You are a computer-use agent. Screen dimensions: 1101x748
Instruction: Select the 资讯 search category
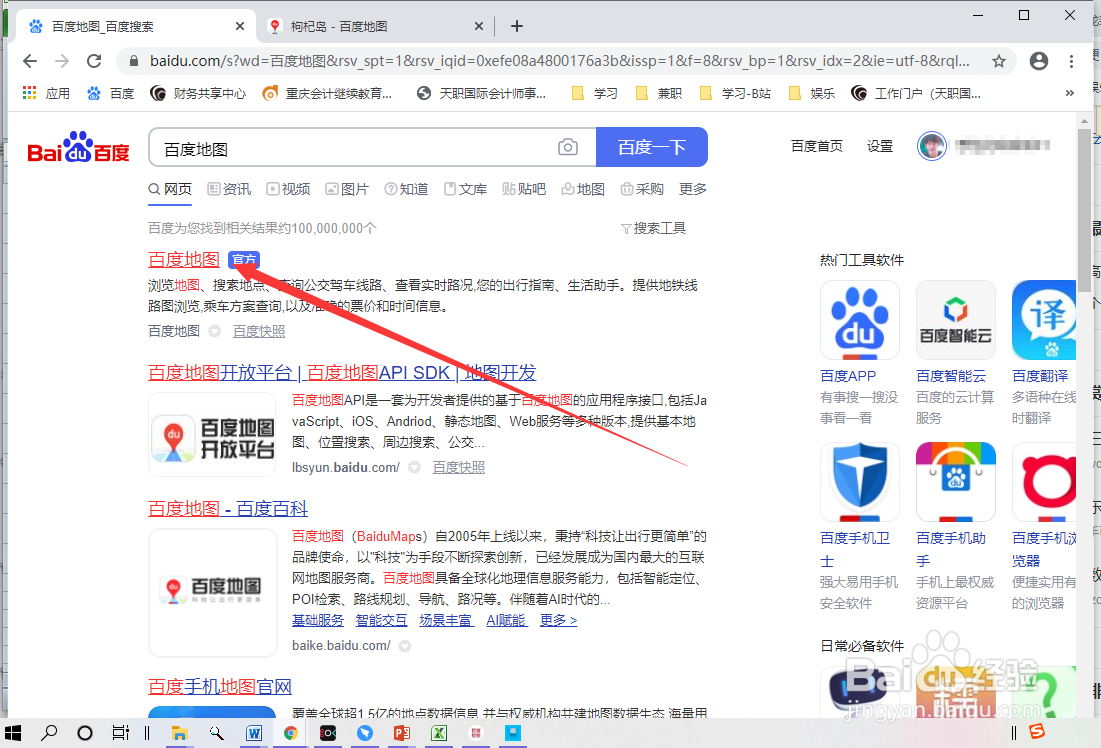[229, 188]
